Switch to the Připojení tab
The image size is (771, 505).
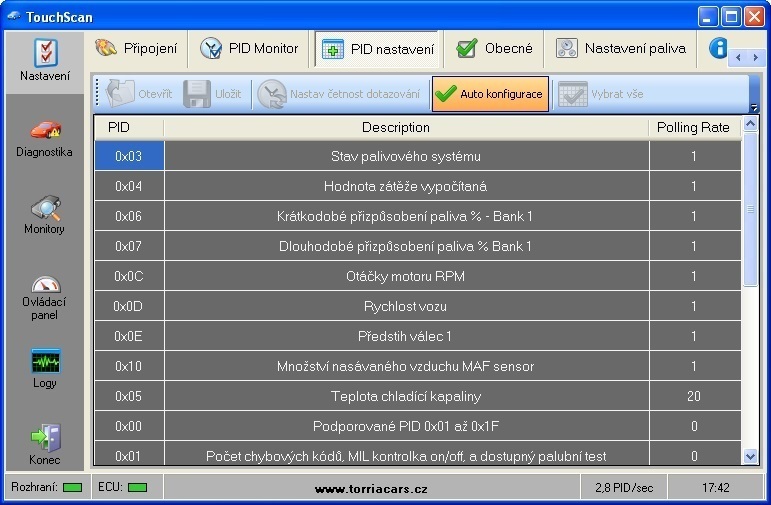[x=136, y=49]
